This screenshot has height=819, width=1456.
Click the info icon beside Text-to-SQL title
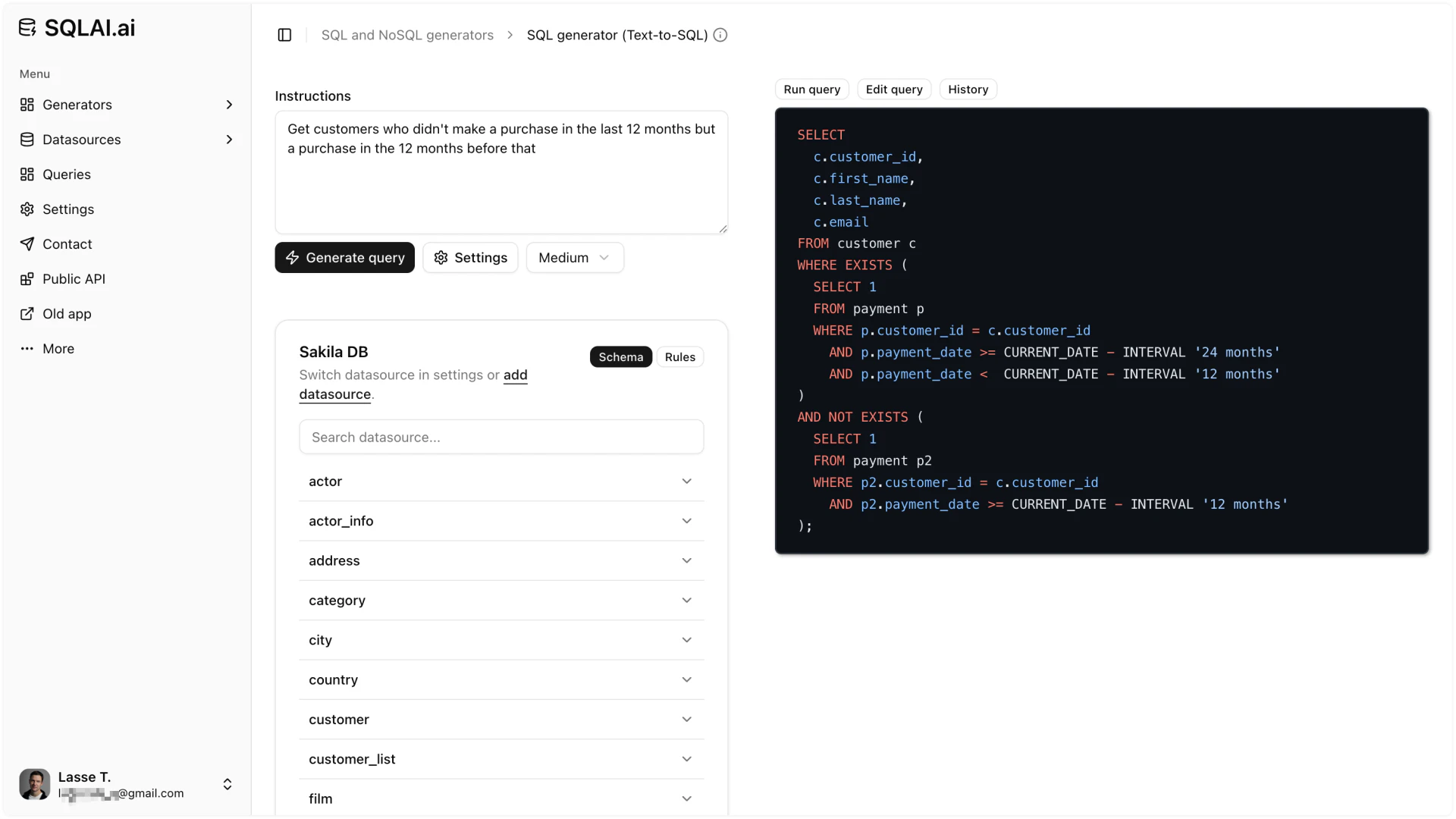click(x=720, y=35)
